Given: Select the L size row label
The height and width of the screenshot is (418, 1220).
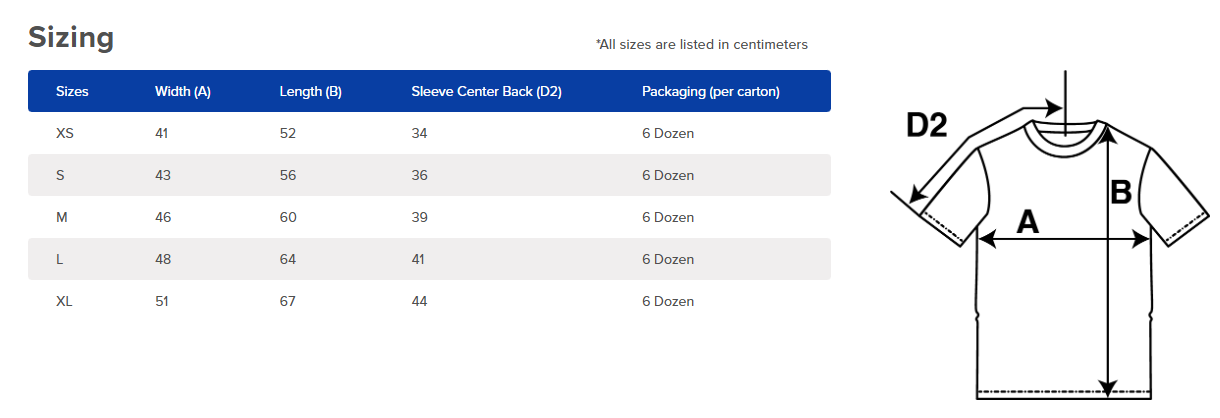Looking at the screenshot, I should click(60, 259).
